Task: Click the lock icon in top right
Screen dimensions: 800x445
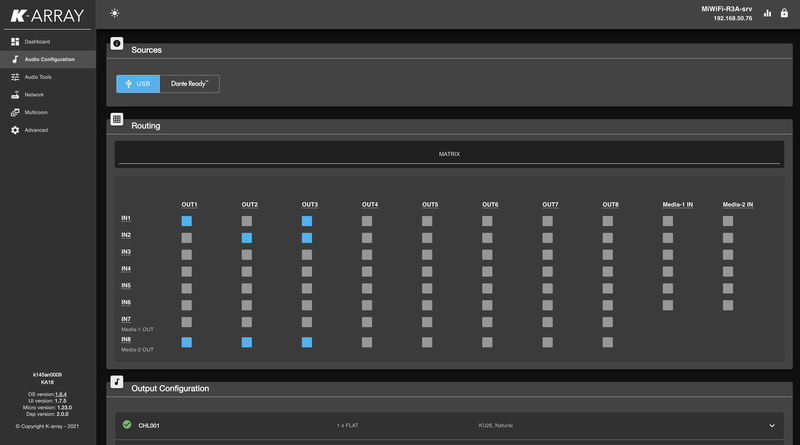Action: (x=784, y=13)
